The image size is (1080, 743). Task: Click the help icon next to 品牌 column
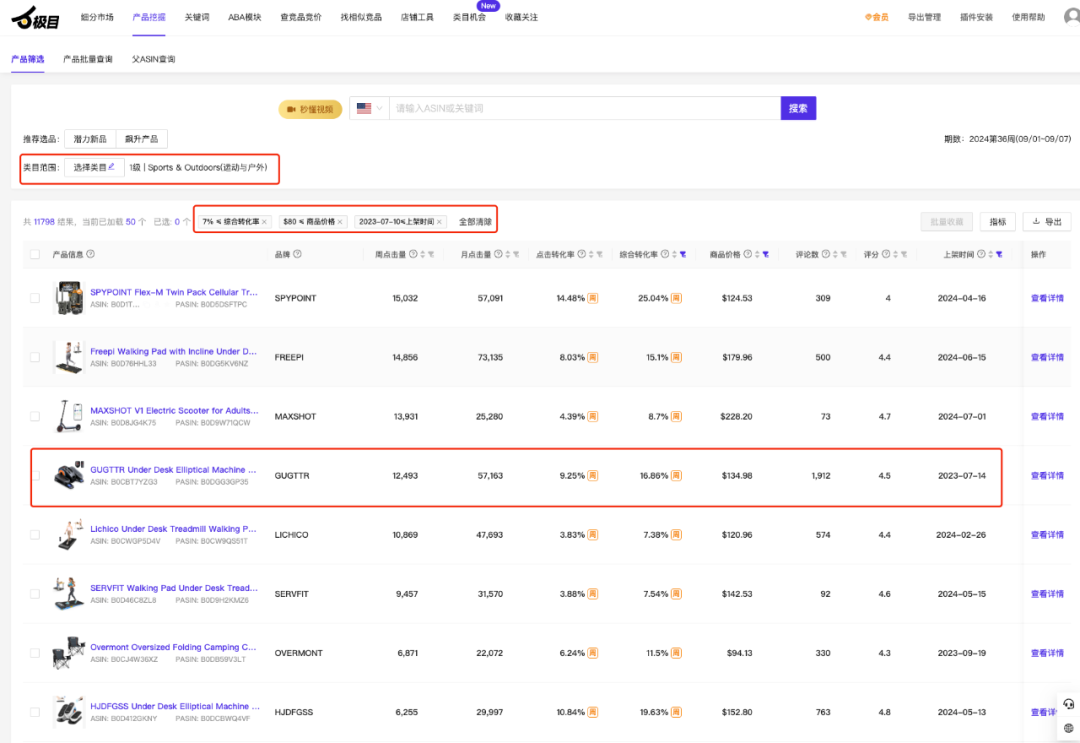coord(298,254)
